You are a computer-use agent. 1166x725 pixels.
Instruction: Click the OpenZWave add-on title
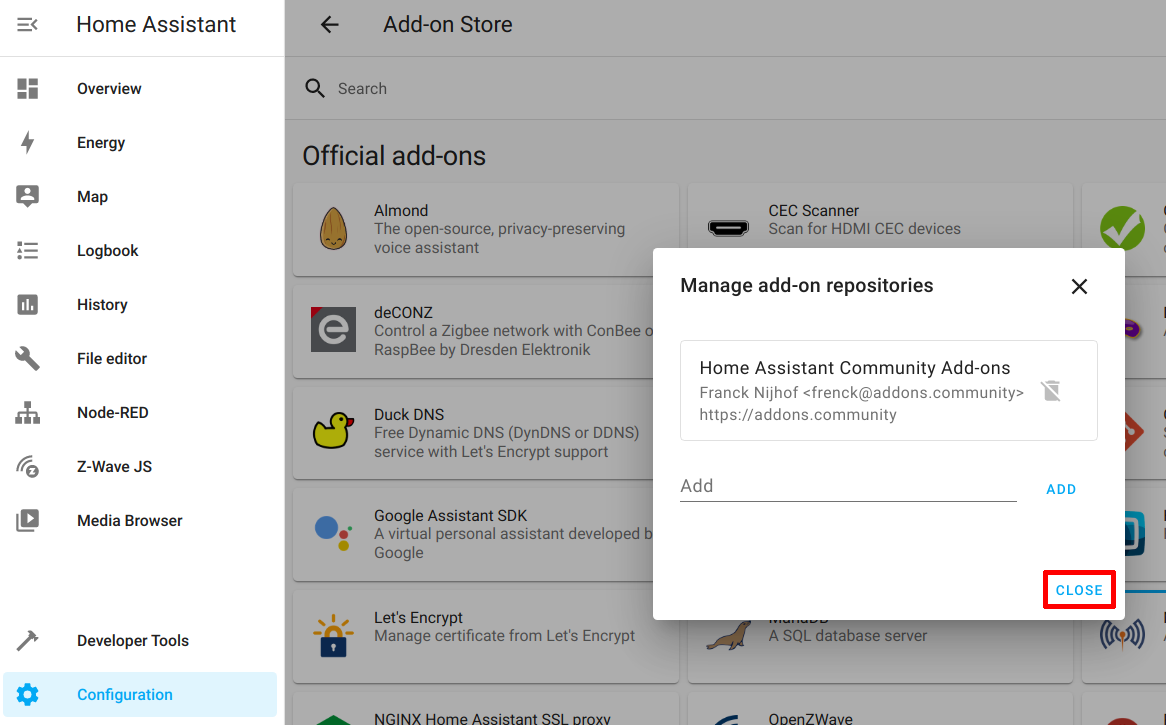point(811,718)
